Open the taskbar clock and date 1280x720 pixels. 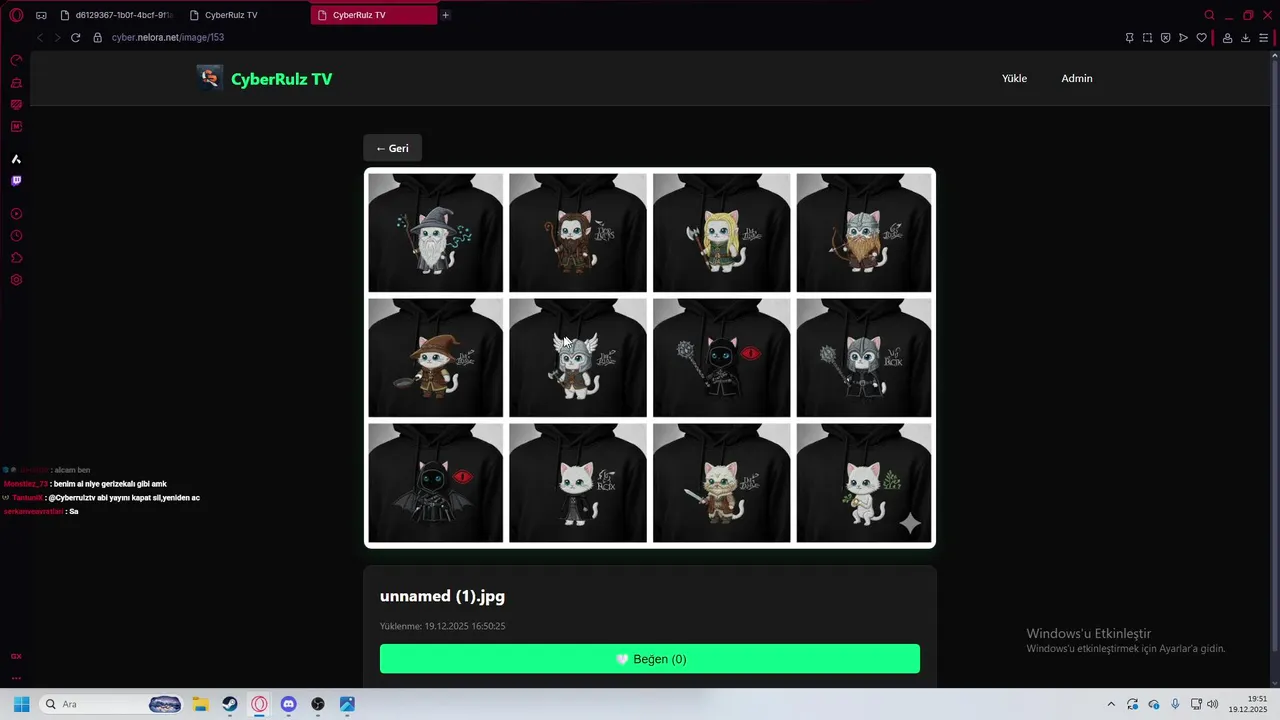[1250, 704]
